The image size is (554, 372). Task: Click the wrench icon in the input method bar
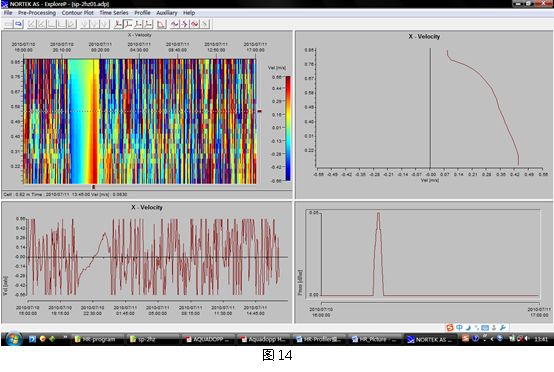pos(502,328)
